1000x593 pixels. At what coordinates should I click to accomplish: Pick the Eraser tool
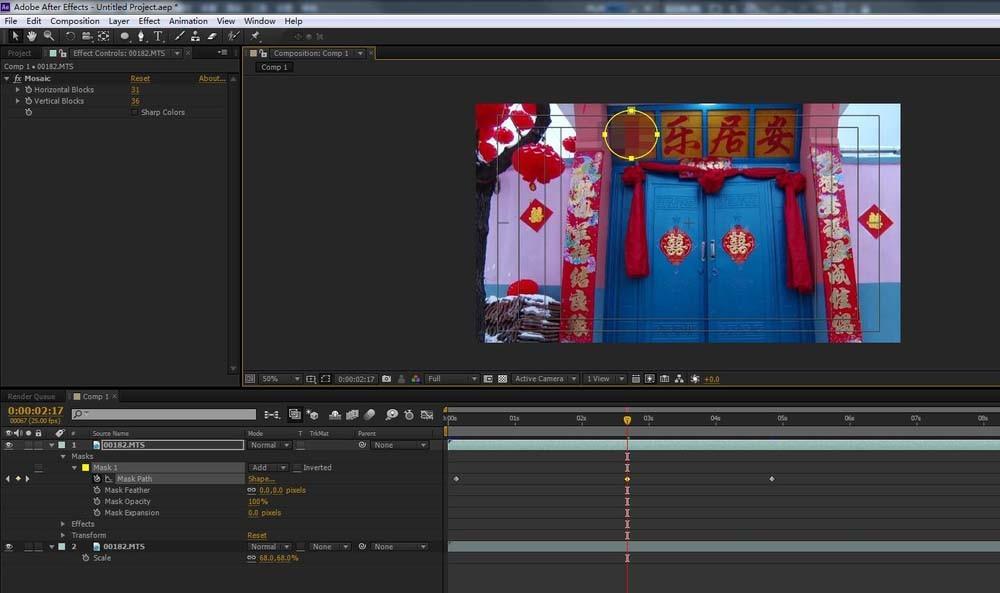212,36
